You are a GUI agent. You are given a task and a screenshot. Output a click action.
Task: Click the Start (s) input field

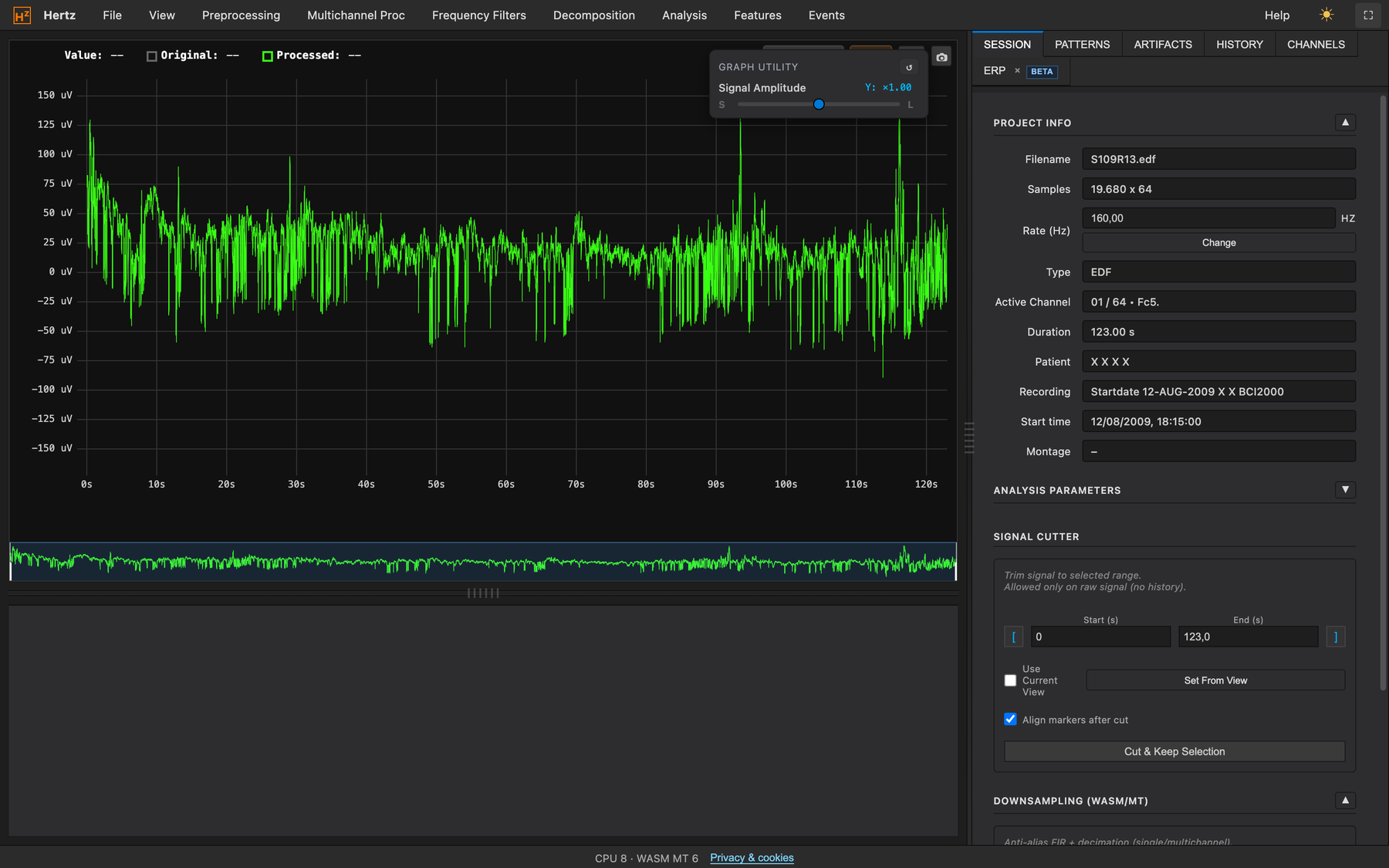pos(1100,637)
